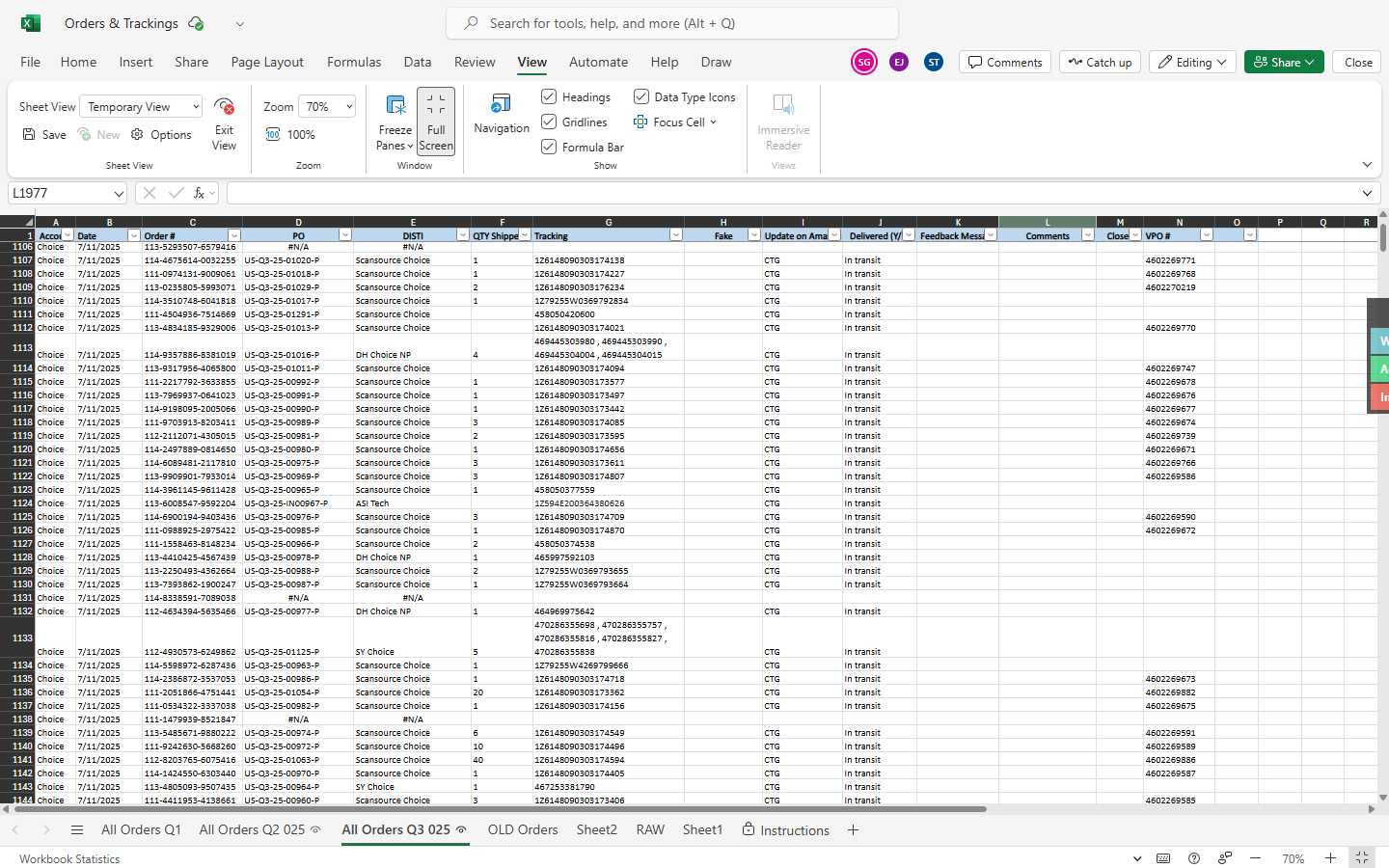This screenshot has height=868, width=1389.
Task: Toggle the Data Type Icons checkbox
Action: tap(640, 96)
